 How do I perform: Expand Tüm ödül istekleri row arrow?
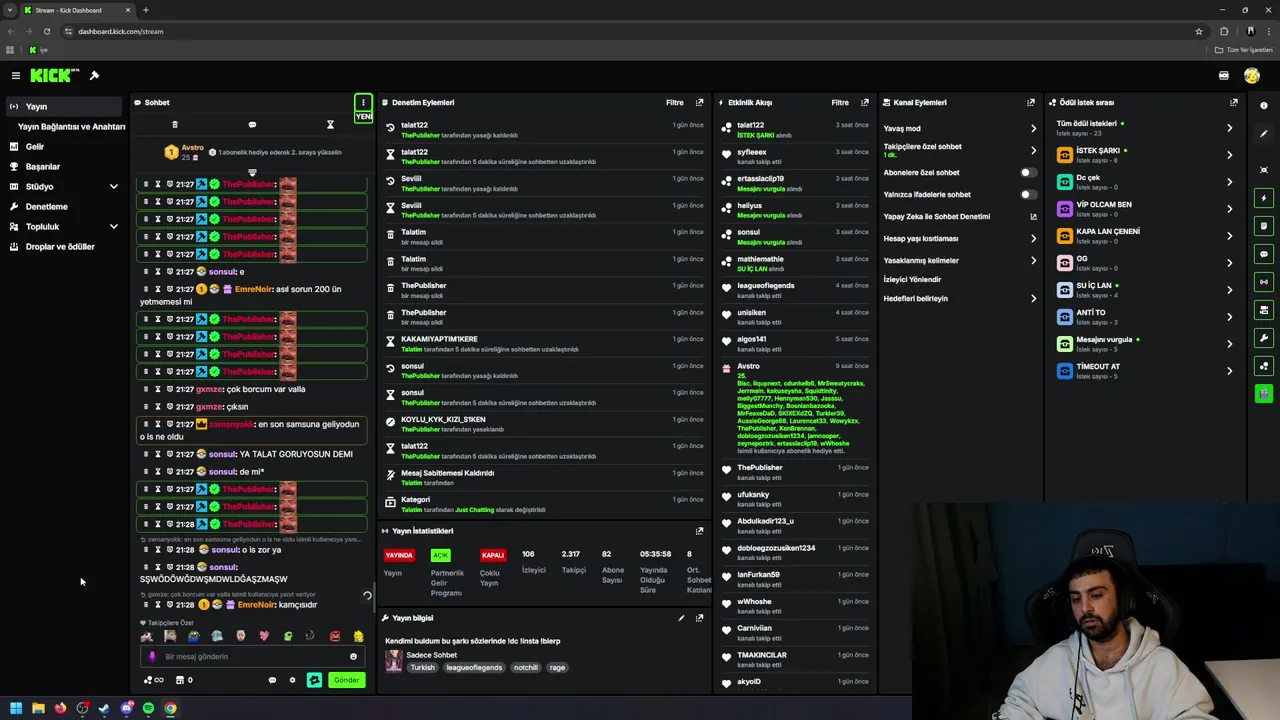click(x=1229, y=128)
